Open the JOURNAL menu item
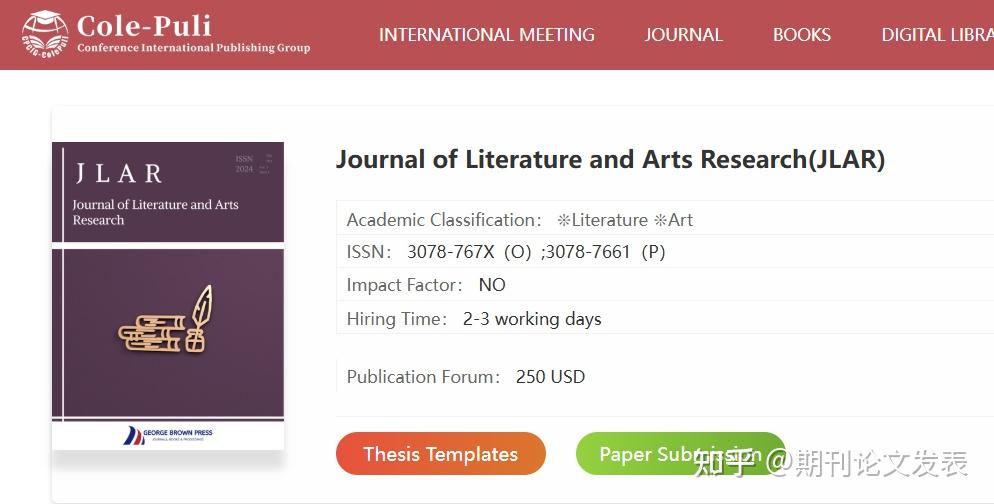The height and width of the screenshot is (504, 994). [x=683, y=34]
